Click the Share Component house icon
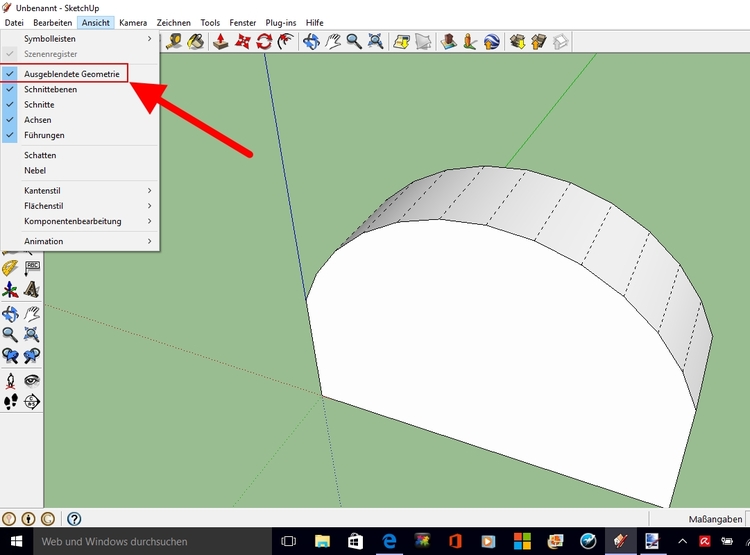Image resolution: width=750 pixels, height=555 pixels. tap(561, 42)
